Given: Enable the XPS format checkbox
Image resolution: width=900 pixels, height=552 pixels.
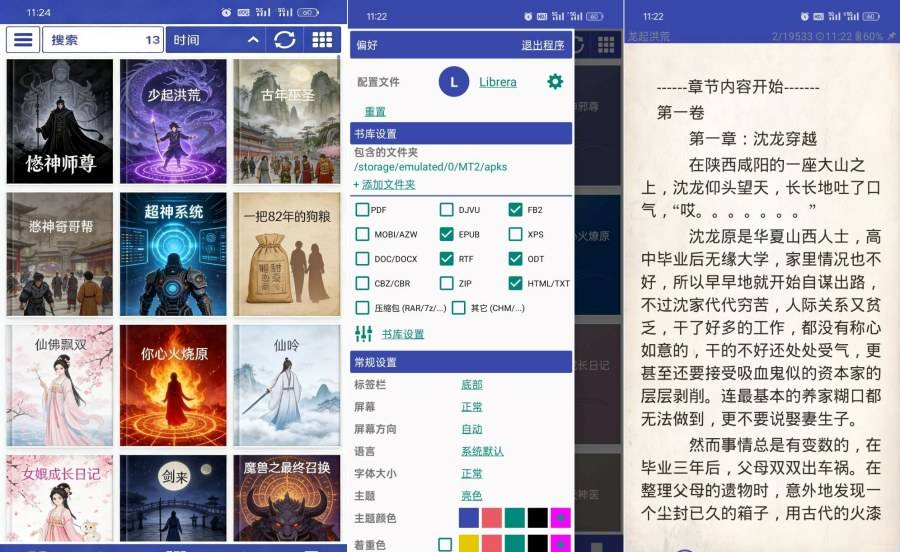Looking at the screenshot, I should point(515,234).
